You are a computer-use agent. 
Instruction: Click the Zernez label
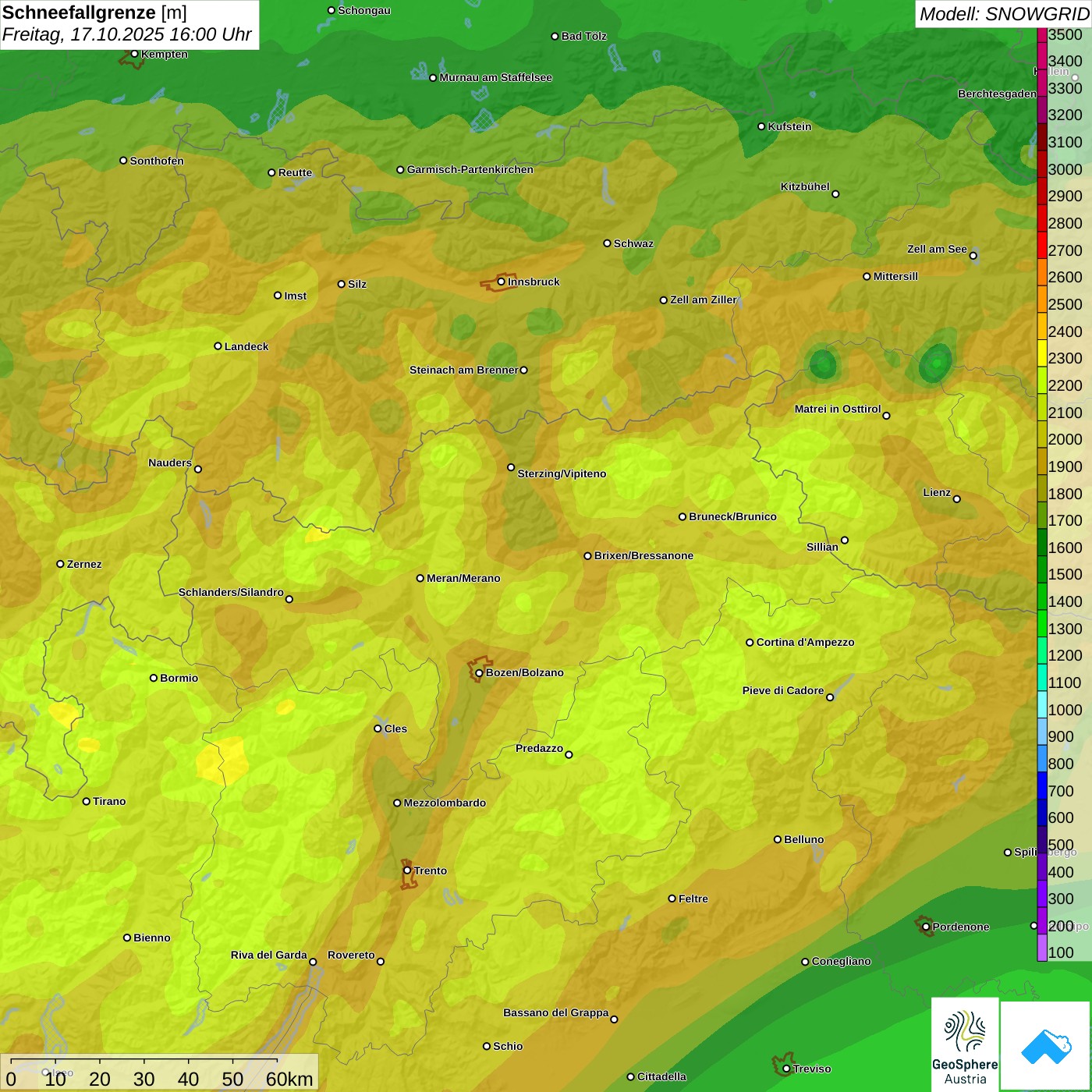coord(84,564)
